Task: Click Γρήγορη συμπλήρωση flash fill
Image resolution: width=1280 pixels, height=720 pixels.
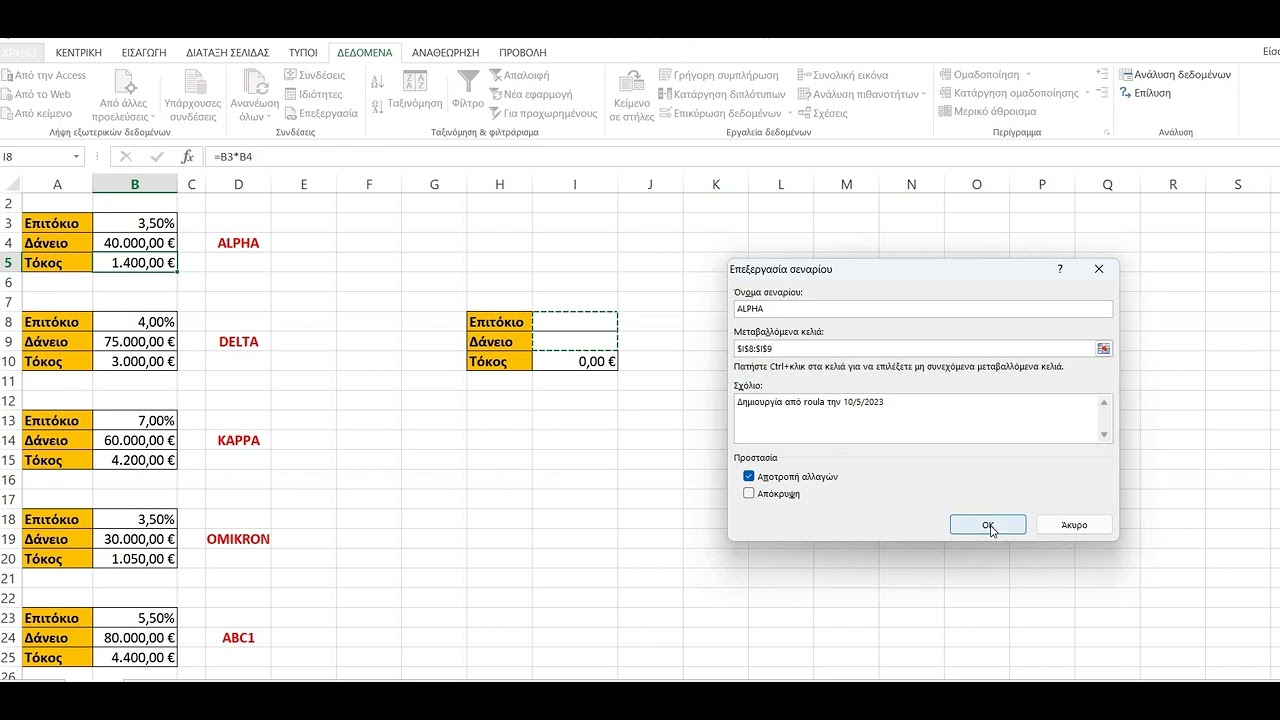Action: click(719, 75)
